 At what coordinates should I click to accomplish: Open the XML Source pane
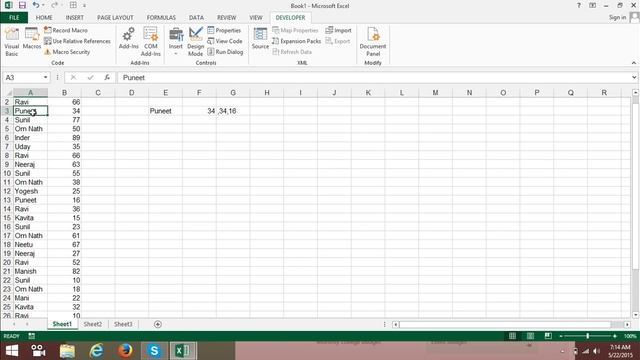click(x=260, y=39)
